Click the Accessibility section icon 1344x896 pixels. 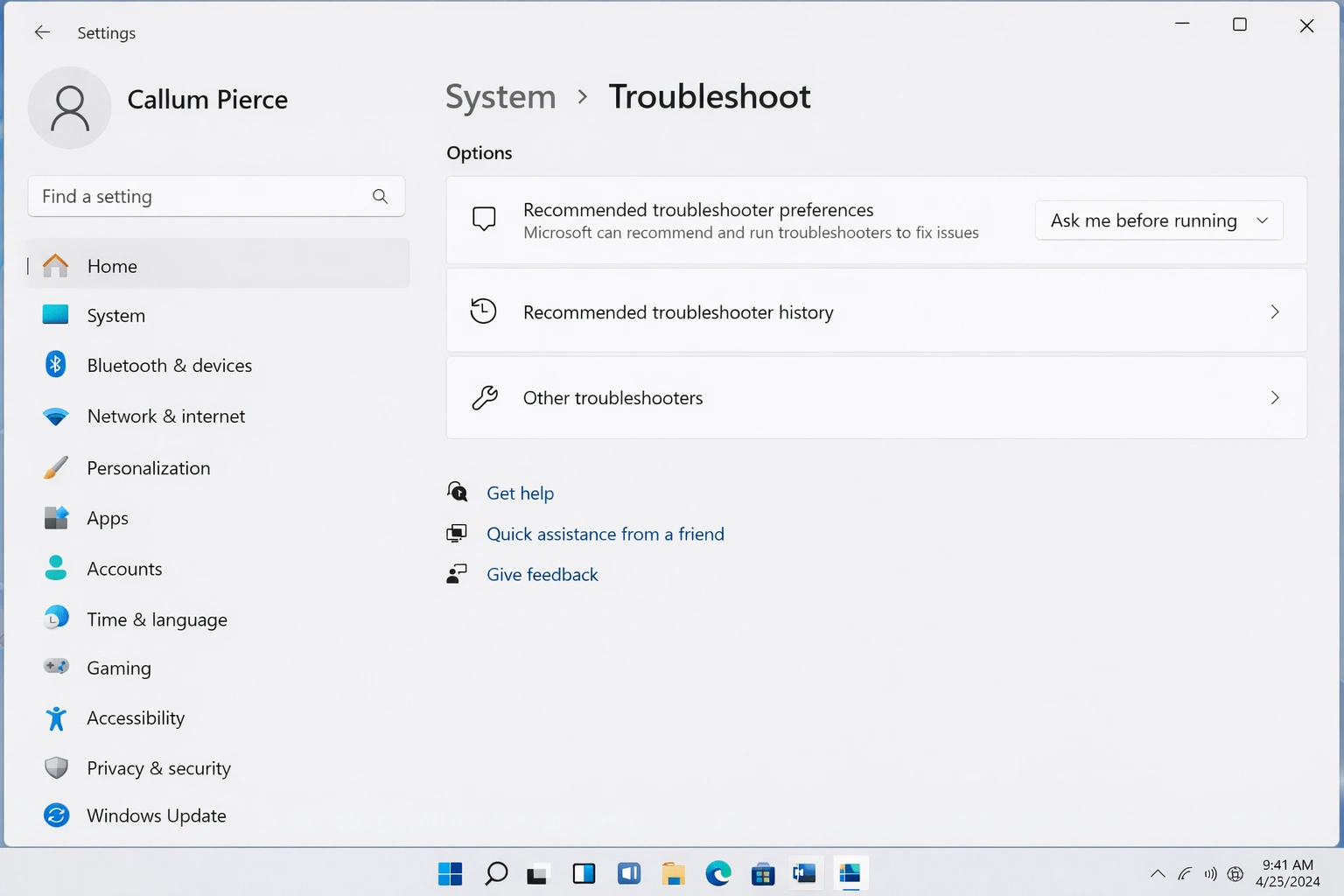tap(56, 717)
